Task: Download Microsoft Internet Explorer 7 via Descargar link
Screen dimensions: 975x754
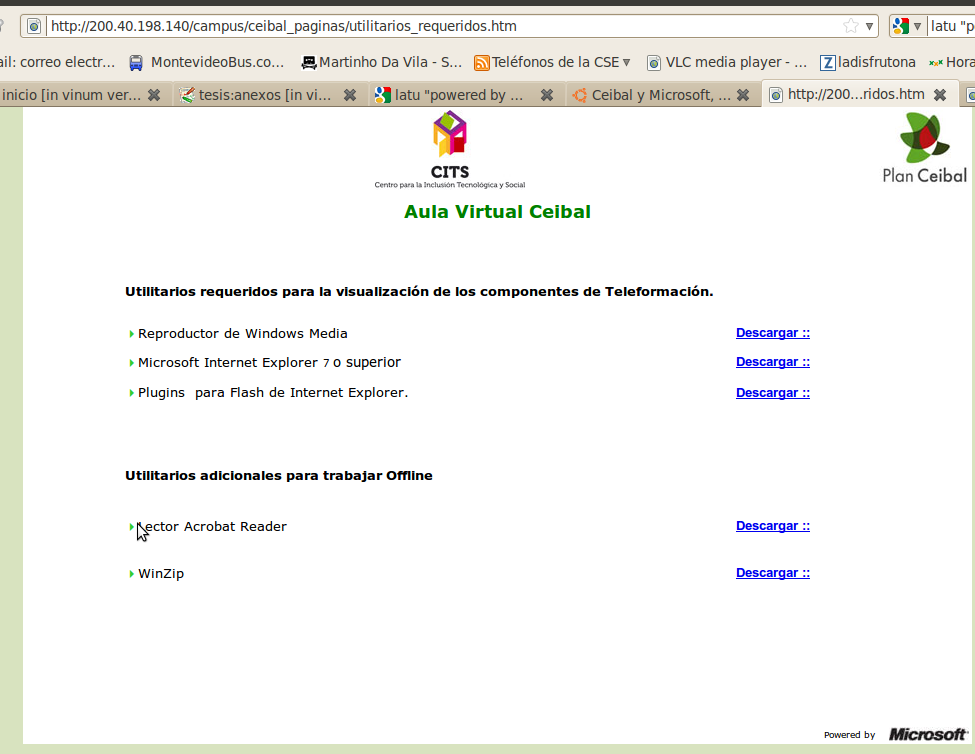Action: pos(772,362)
